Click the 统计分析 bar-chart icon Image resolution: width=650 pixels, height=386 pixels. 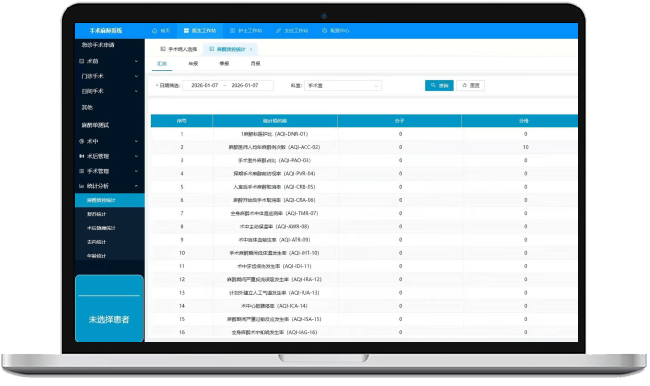click(x=82, y=186)
